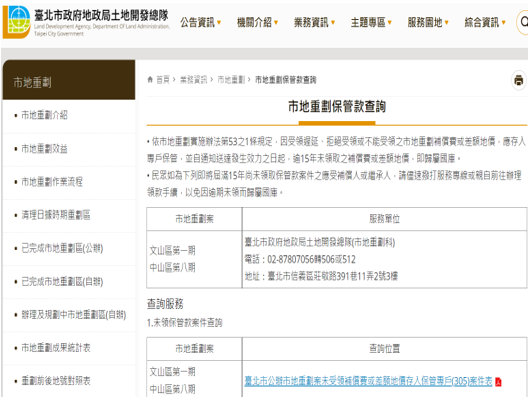
Task: Click the 1.未領保管款案件查詢 text
Action: coord(185,323)
